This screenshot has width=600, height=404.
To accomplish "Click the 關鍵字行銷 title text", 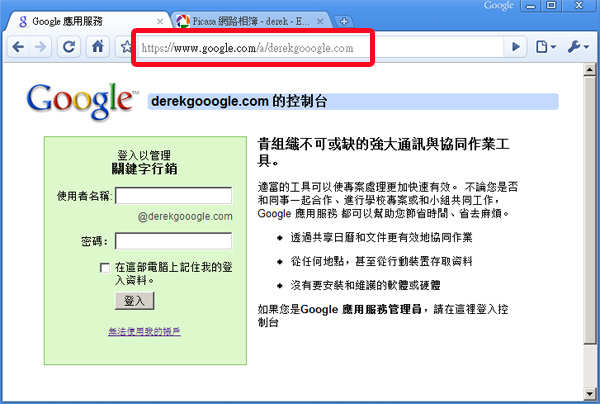I will click(x=144, y=168).
